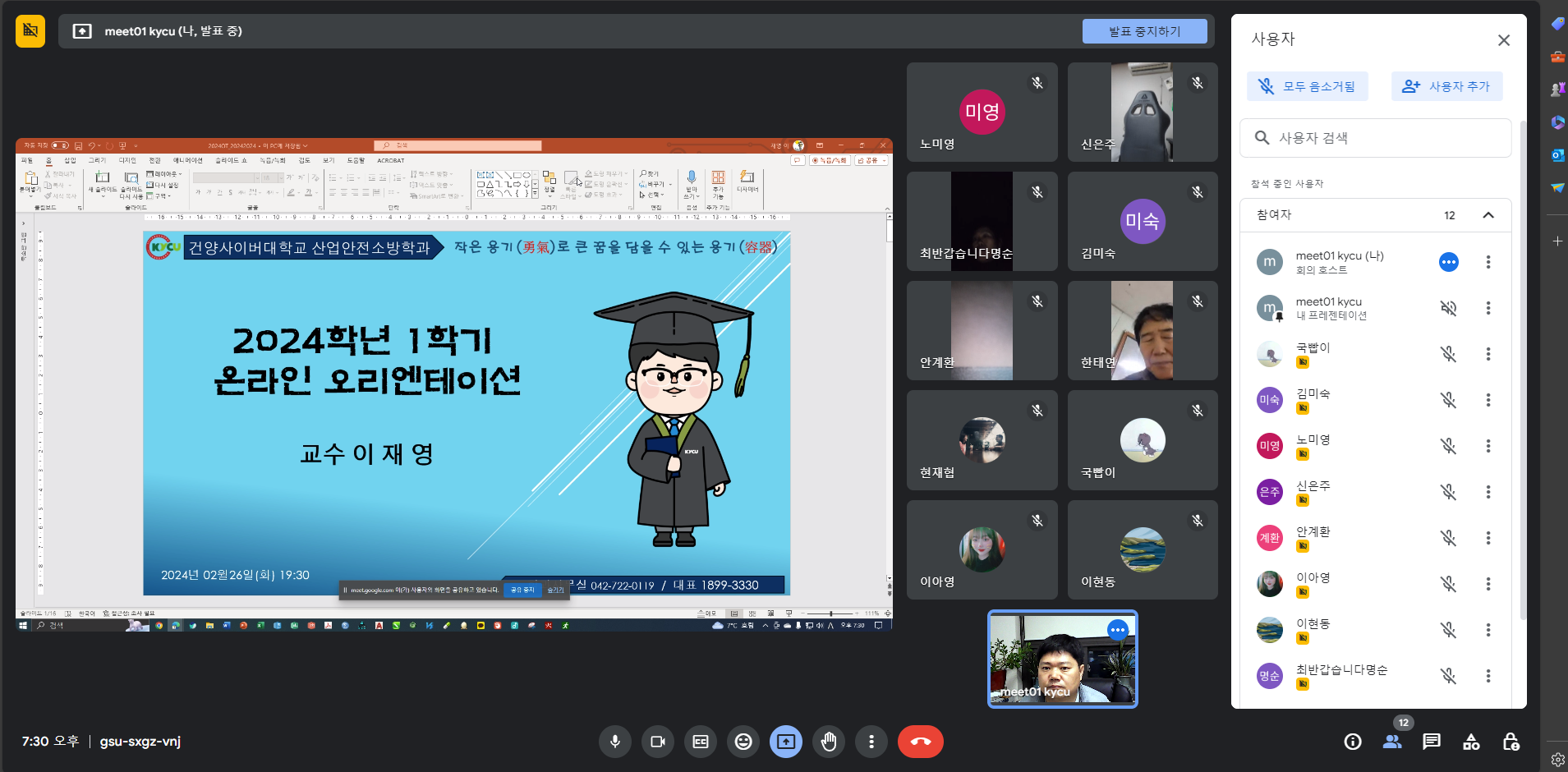Click the paste clipboard icon in PowerPoint ribbon

[x=30, y=178]
